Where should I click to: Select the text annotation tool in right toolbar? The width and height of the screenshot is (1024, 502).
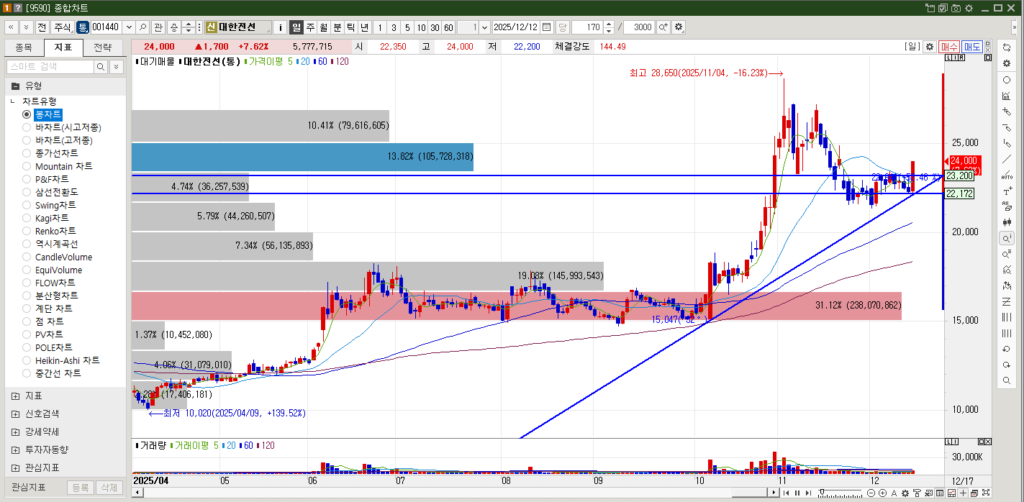(1007, 191)
